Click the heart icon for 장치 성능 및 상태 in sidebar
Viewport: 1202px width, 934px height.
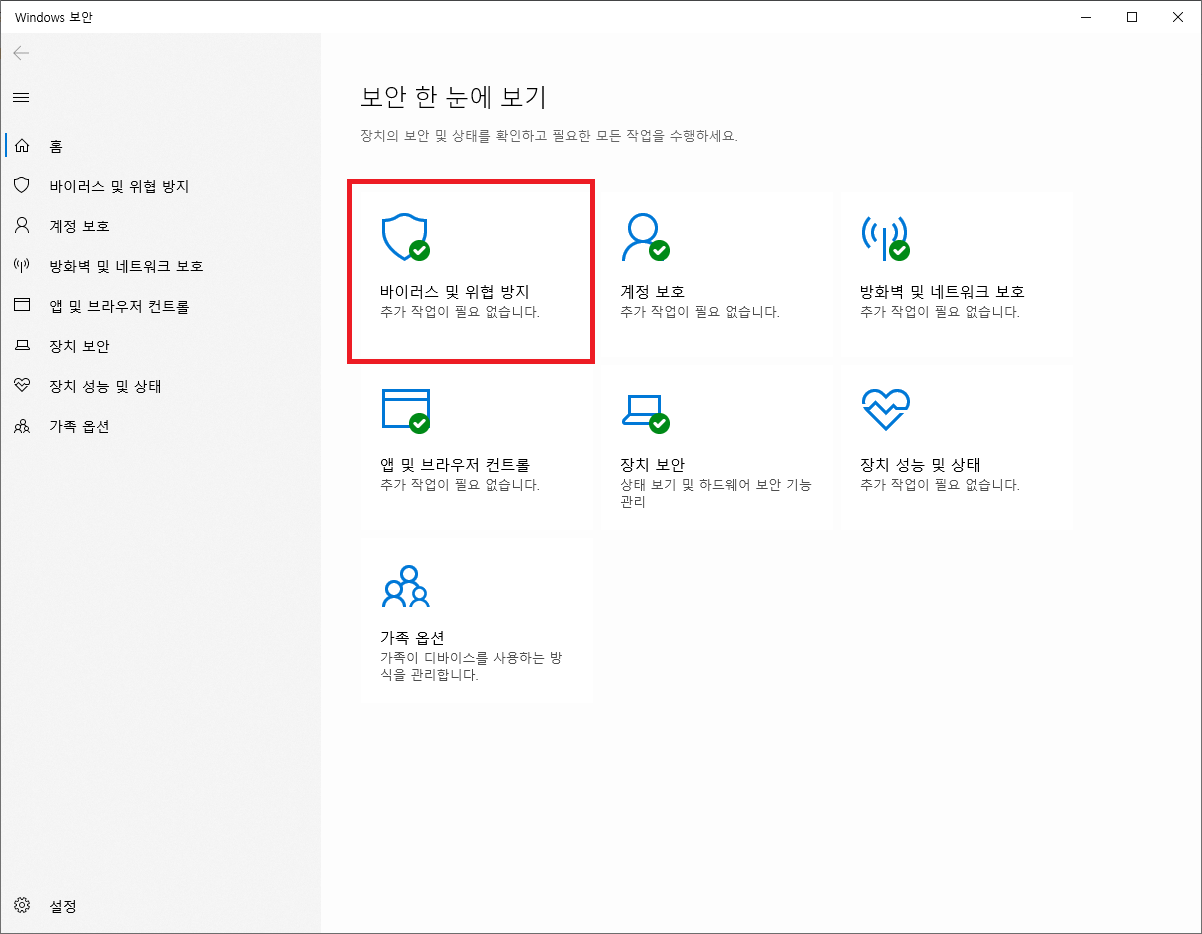[x=22, y=386]
